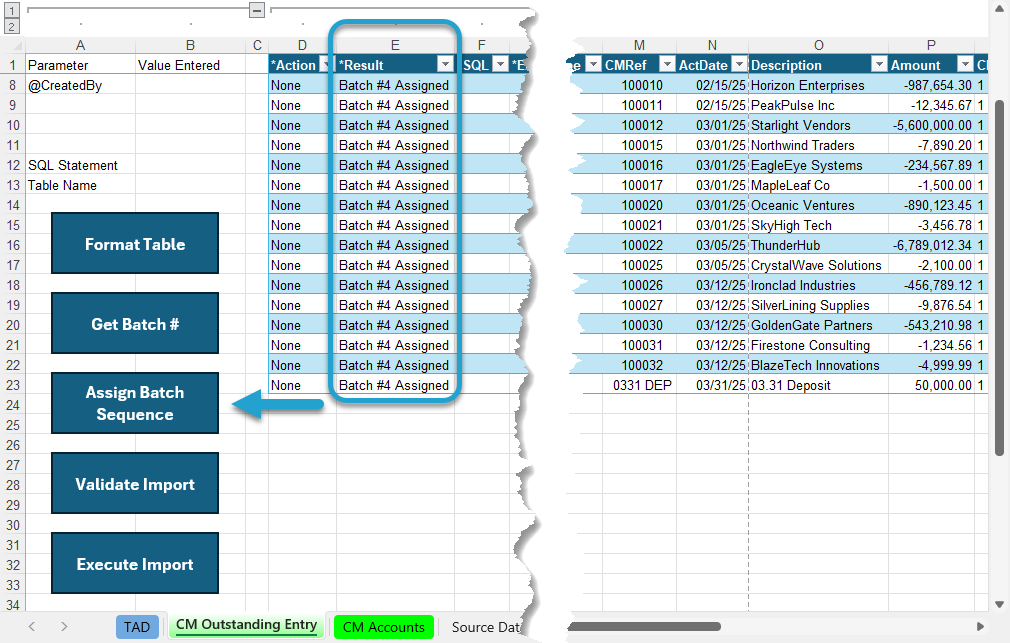The image size is (1010, 643).
Task: Select the PeakPulse Inc description cell
Action: tap(819, 105)
